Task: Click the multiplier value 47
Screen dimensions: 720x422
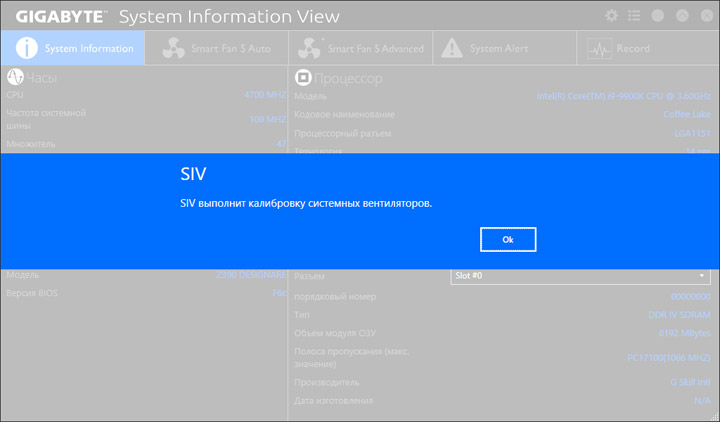Action: [x=281, y=144]
